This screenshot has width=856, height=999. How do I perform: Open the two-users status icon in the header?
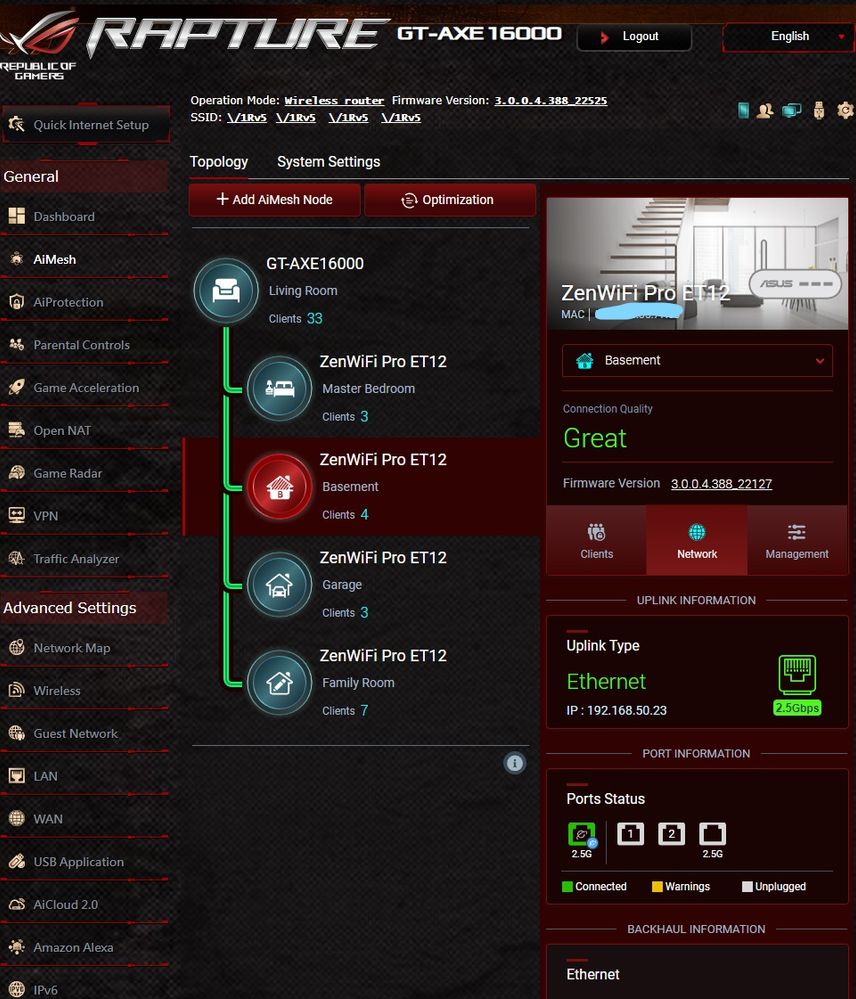tap(765, 111)
